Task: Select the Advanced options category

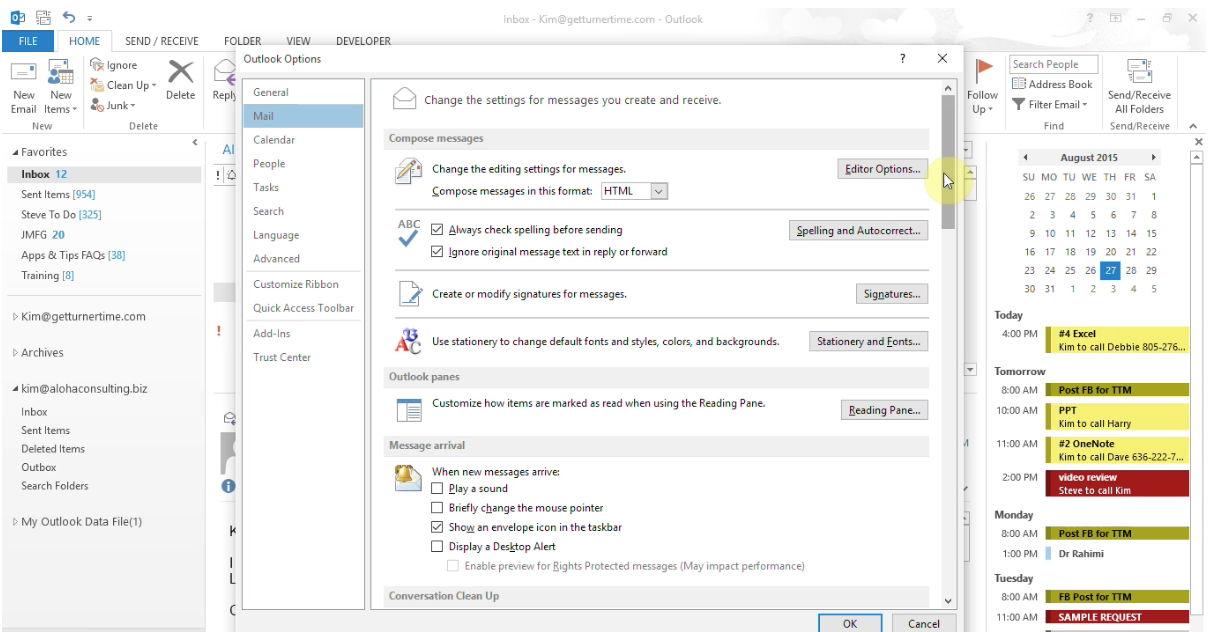Action: [x=303, y=259]
